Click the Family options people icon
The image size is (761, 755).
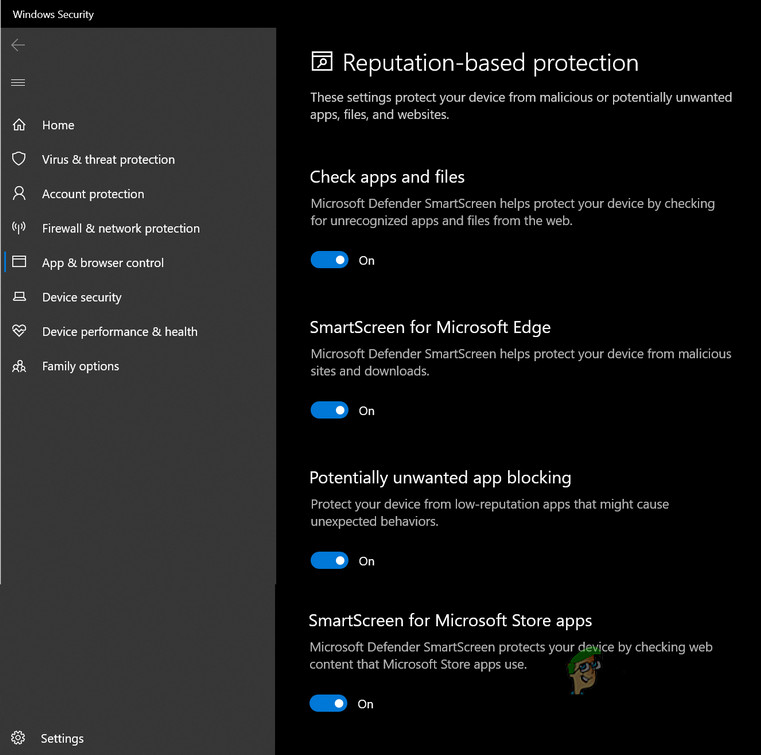point(19,366)
